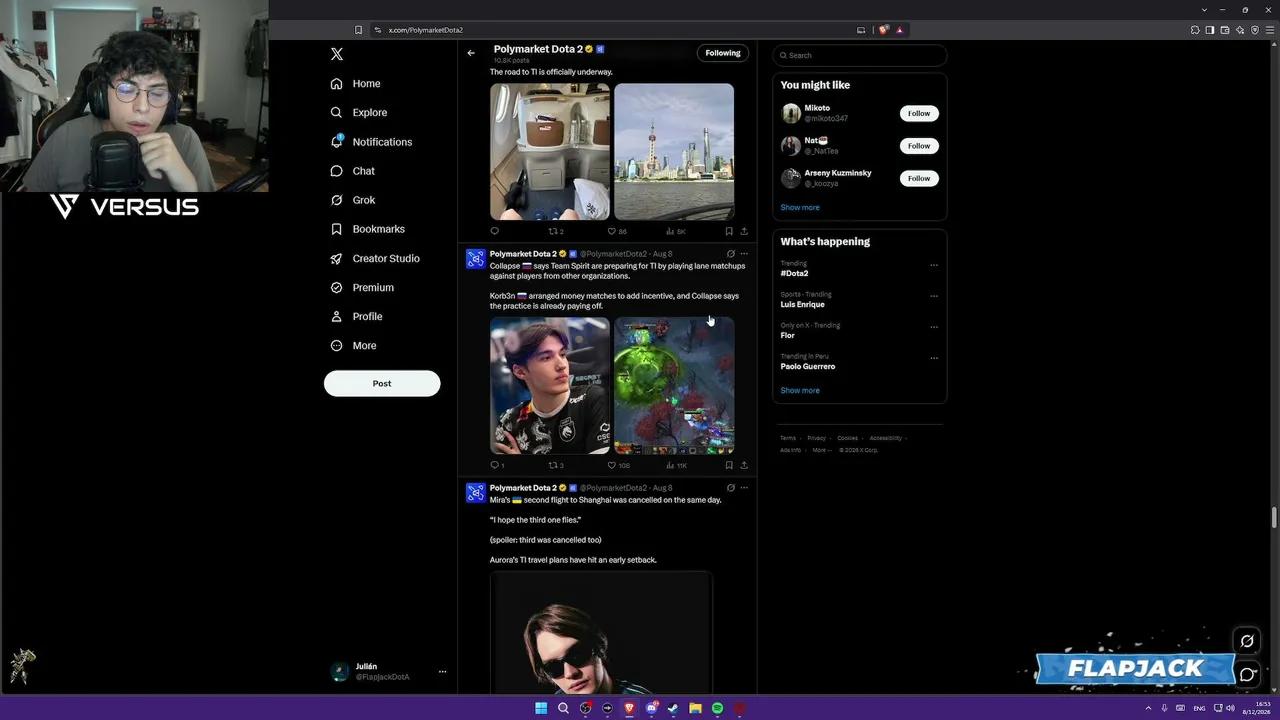Click the back arrow beside Polymarket Dota 2

[x=471, y=53]
